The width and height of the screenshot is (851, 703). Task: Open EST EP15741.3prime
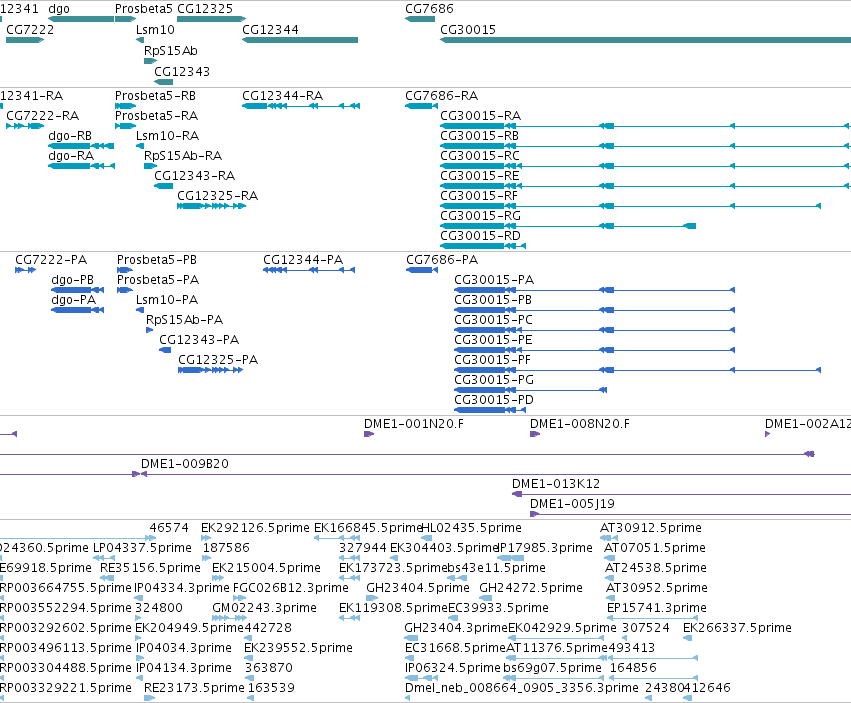coord(657,608)
